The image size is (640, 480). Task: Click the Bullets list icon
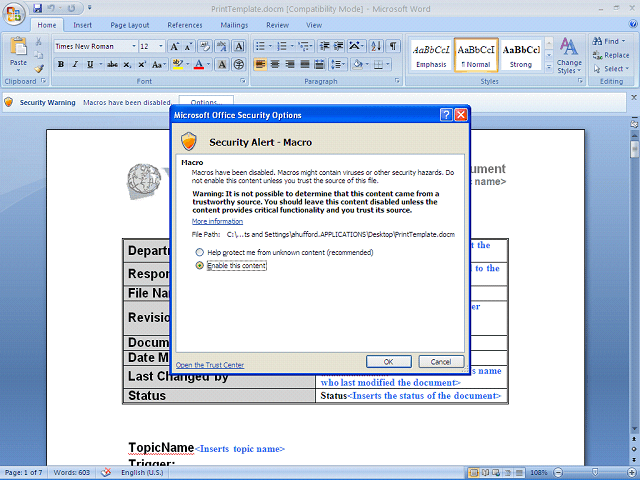pos(260,46)
